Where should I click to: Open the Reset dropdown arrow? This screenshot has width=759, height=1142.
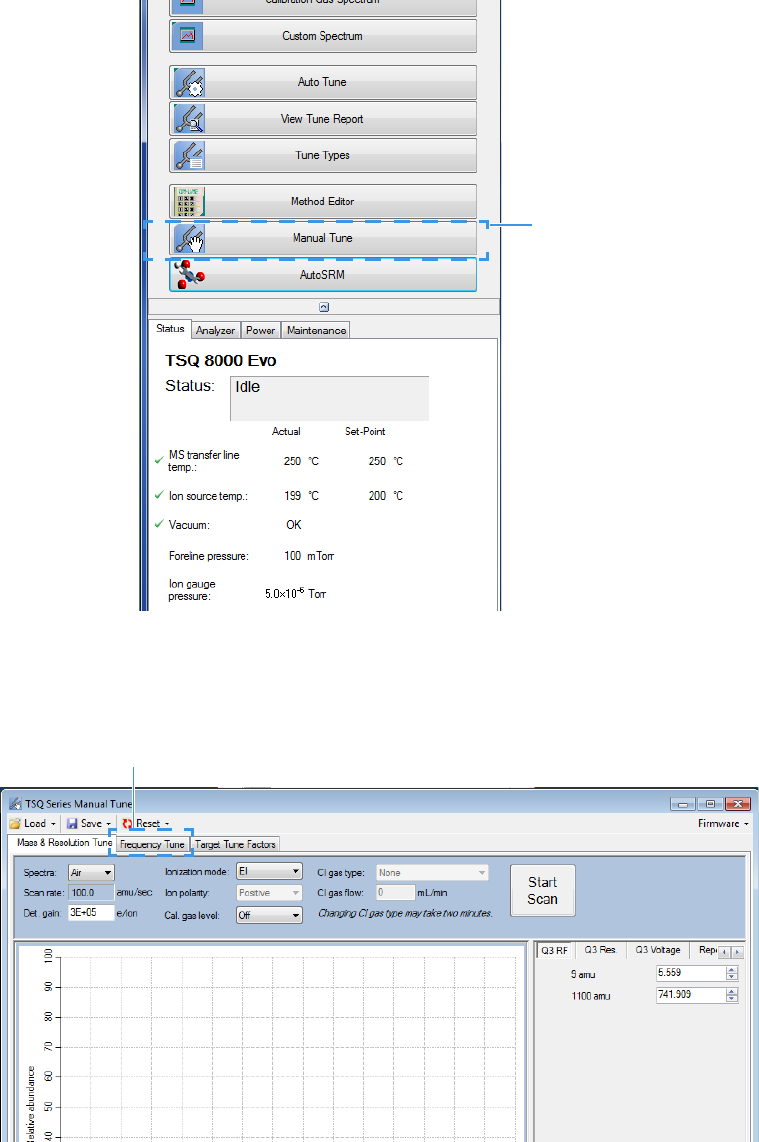pos(167,824)
